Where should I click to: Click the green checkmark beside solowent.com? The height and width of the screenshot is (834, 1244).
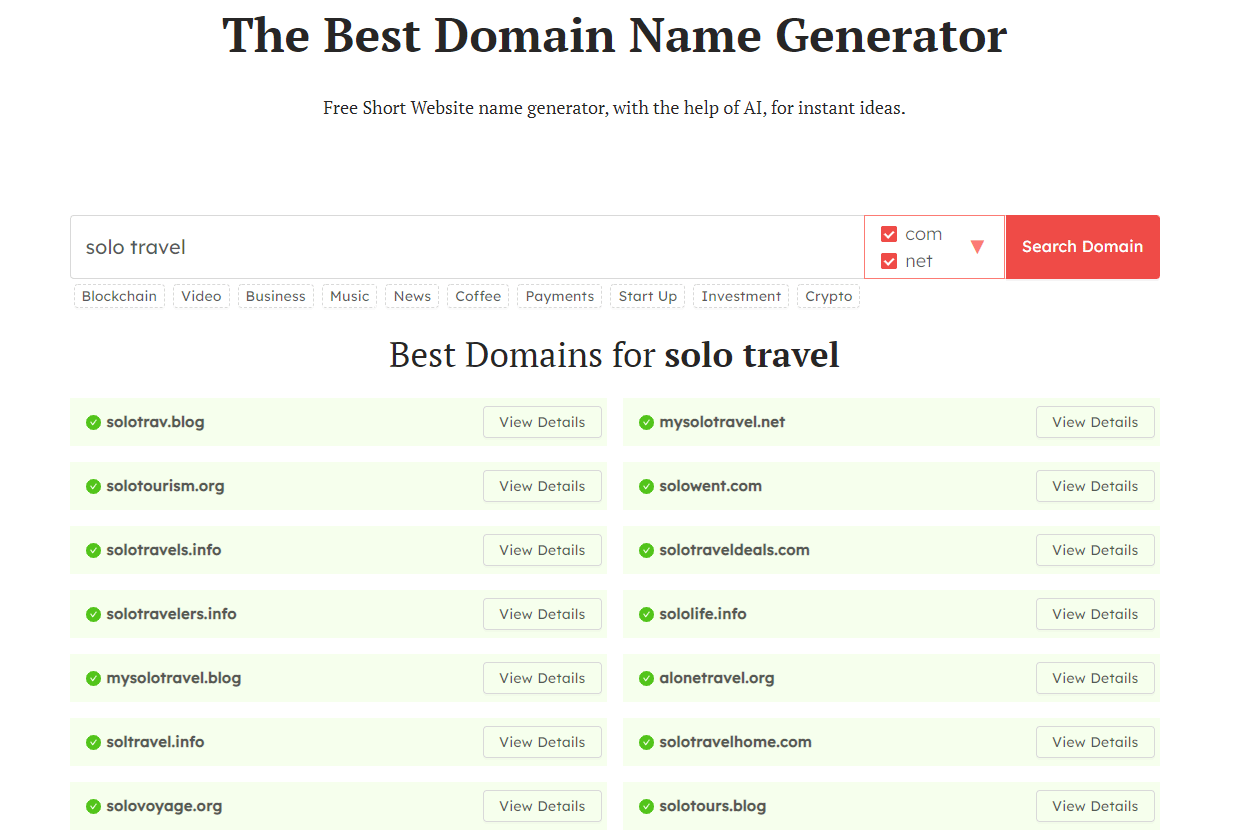click(645, 486)
